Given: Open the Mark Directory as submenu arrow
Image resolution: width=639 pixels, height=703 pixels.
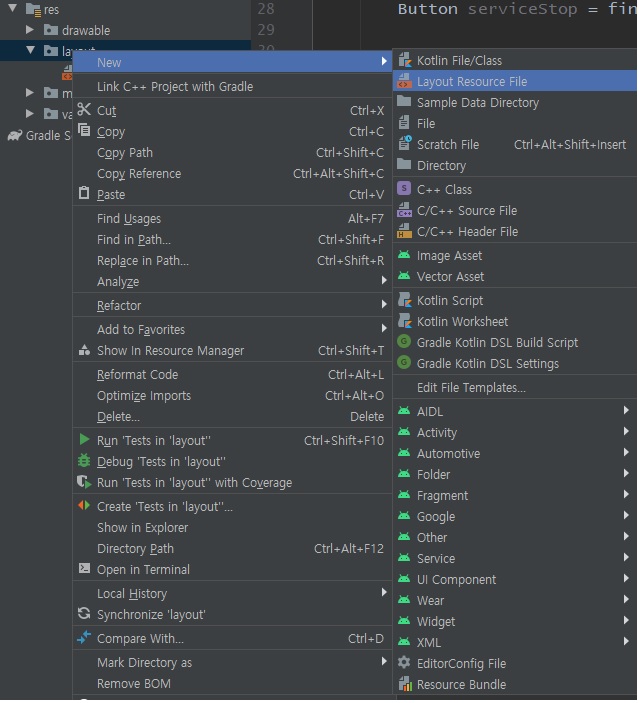Looking at the screenshot, I should point(384,662).
